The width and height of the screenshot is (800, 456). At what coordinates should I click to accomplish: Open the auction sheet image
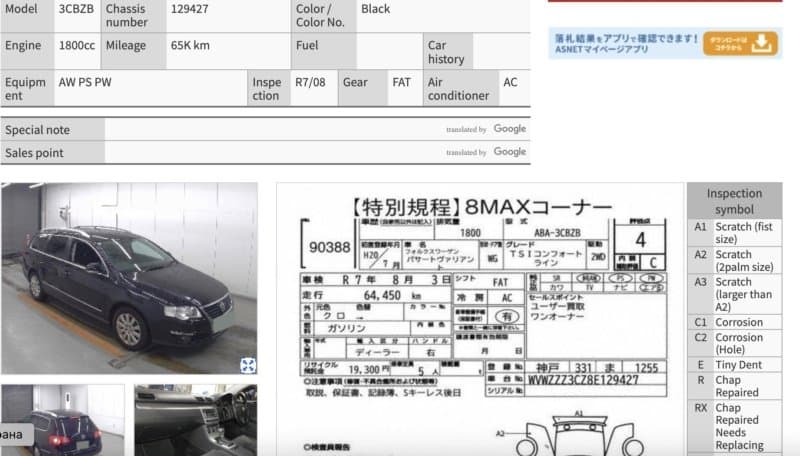click(x=480, y=319)
